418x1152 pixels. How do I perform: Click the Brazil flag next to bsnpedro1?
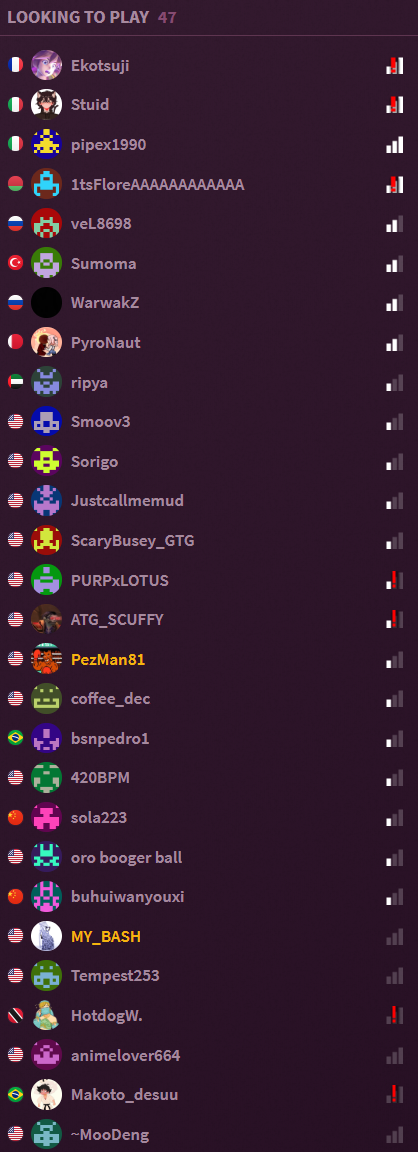coord(15,738)
